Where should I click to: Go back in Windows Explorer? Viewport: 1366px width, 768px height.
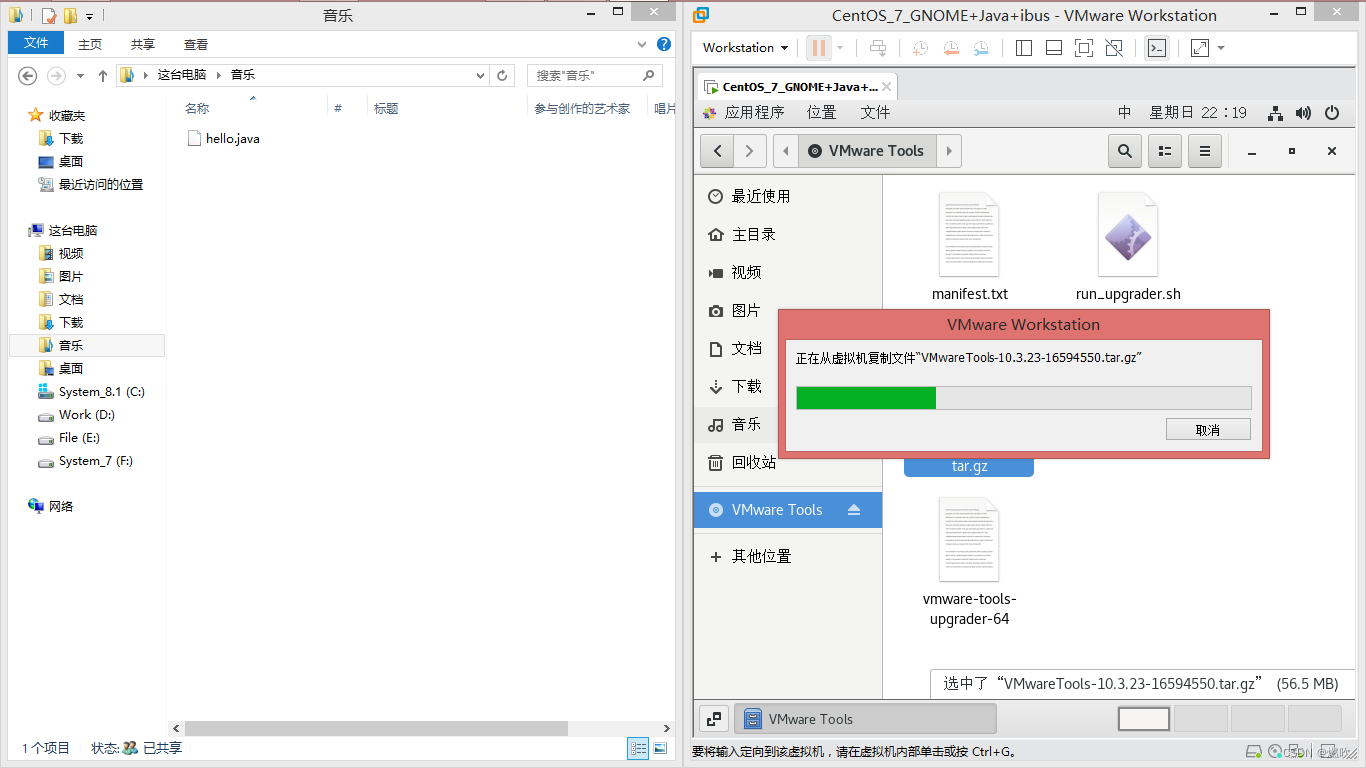pyautogui.click(x=28, y=75)
